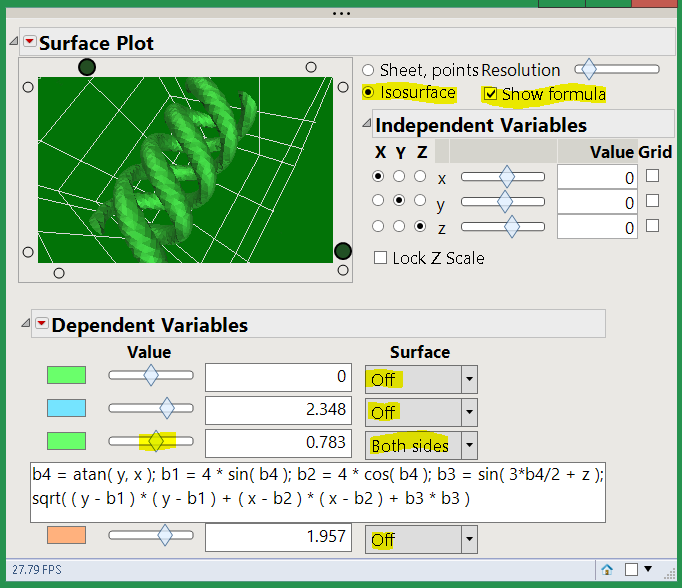Click the large dark handle at bottom right
Image resolution: width=682 pixels, height=588 pixels.
(343, 251)
